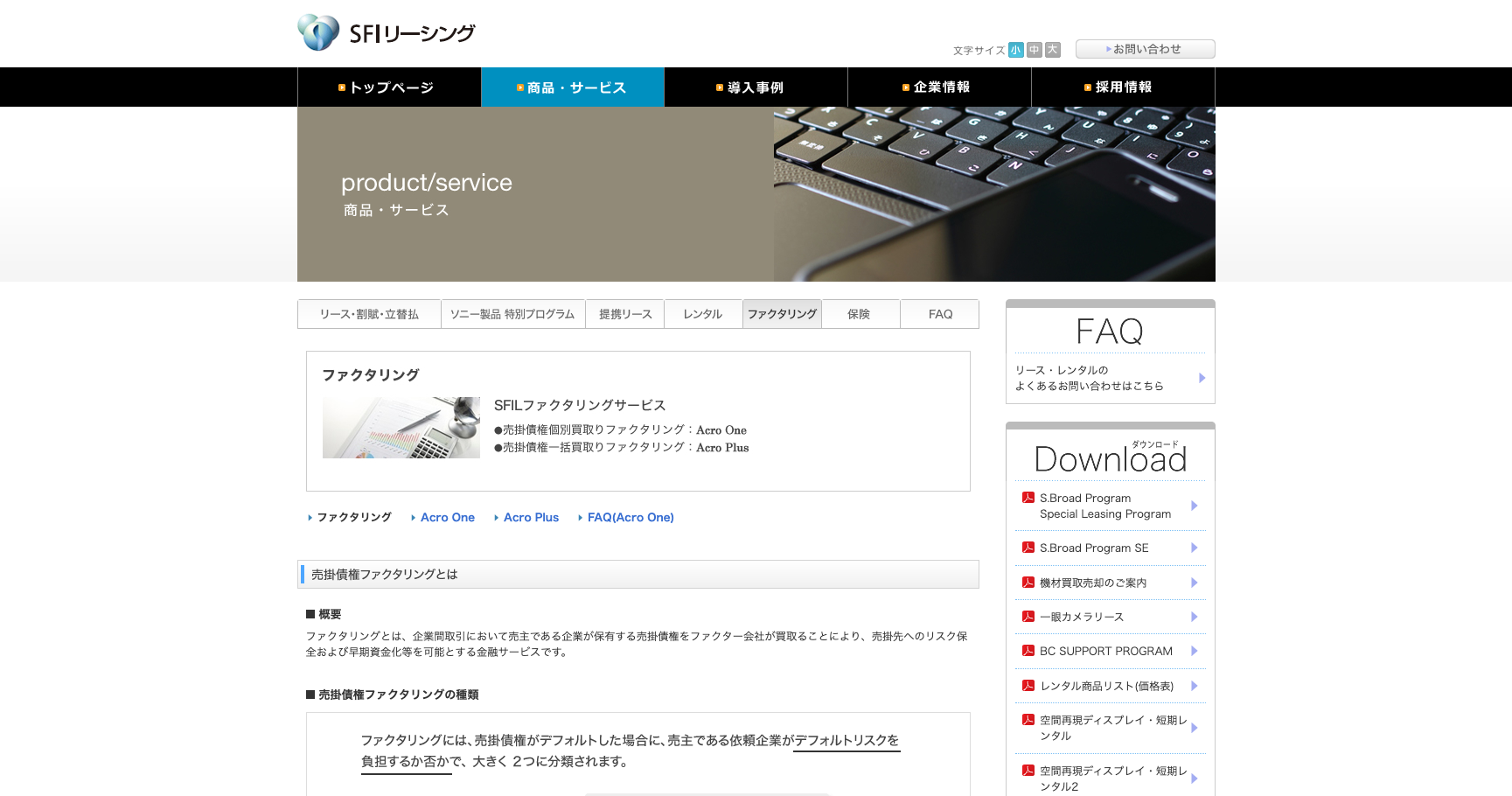The image size is (1512, 796).
Task: Click arrow next to 空間再現ディスプレイ・短期レンタル2
Action: (x=1195, y=779)
